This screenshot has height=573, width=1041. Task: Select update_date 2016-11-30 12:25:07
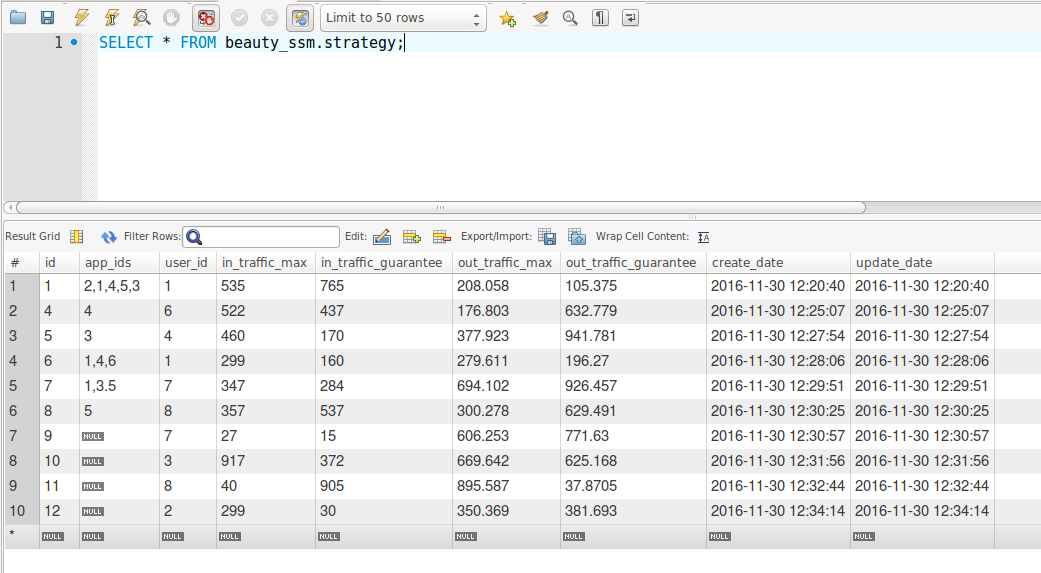[922, 311]
